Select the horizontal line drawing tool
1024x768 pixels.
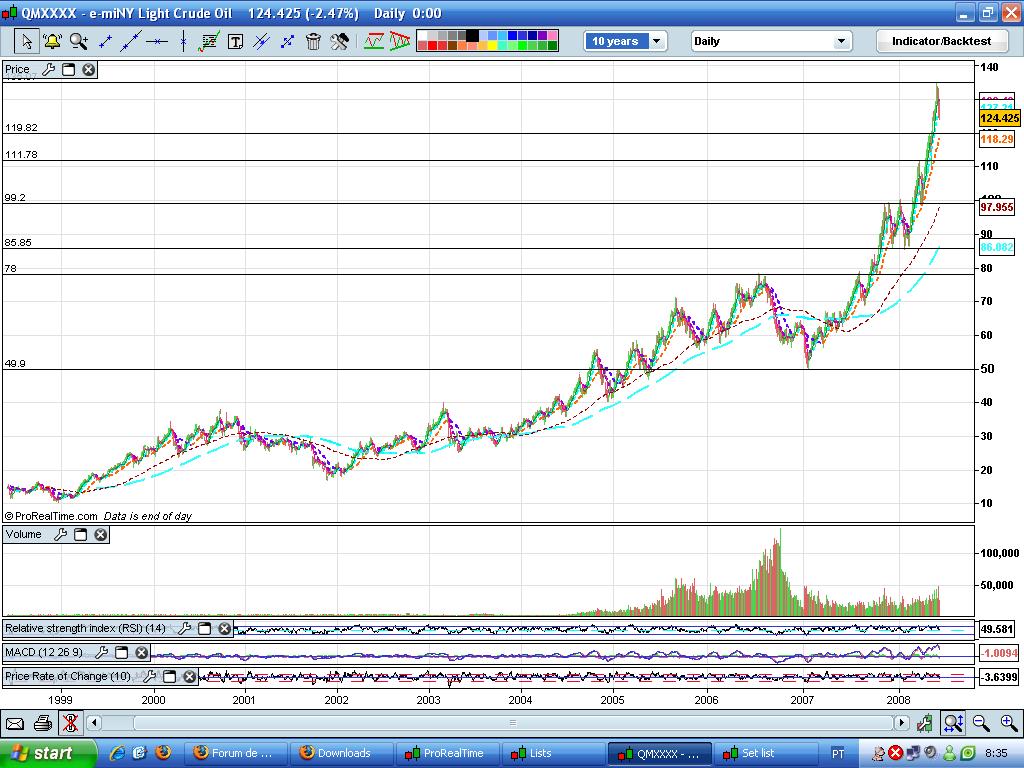tap(157, 42)
